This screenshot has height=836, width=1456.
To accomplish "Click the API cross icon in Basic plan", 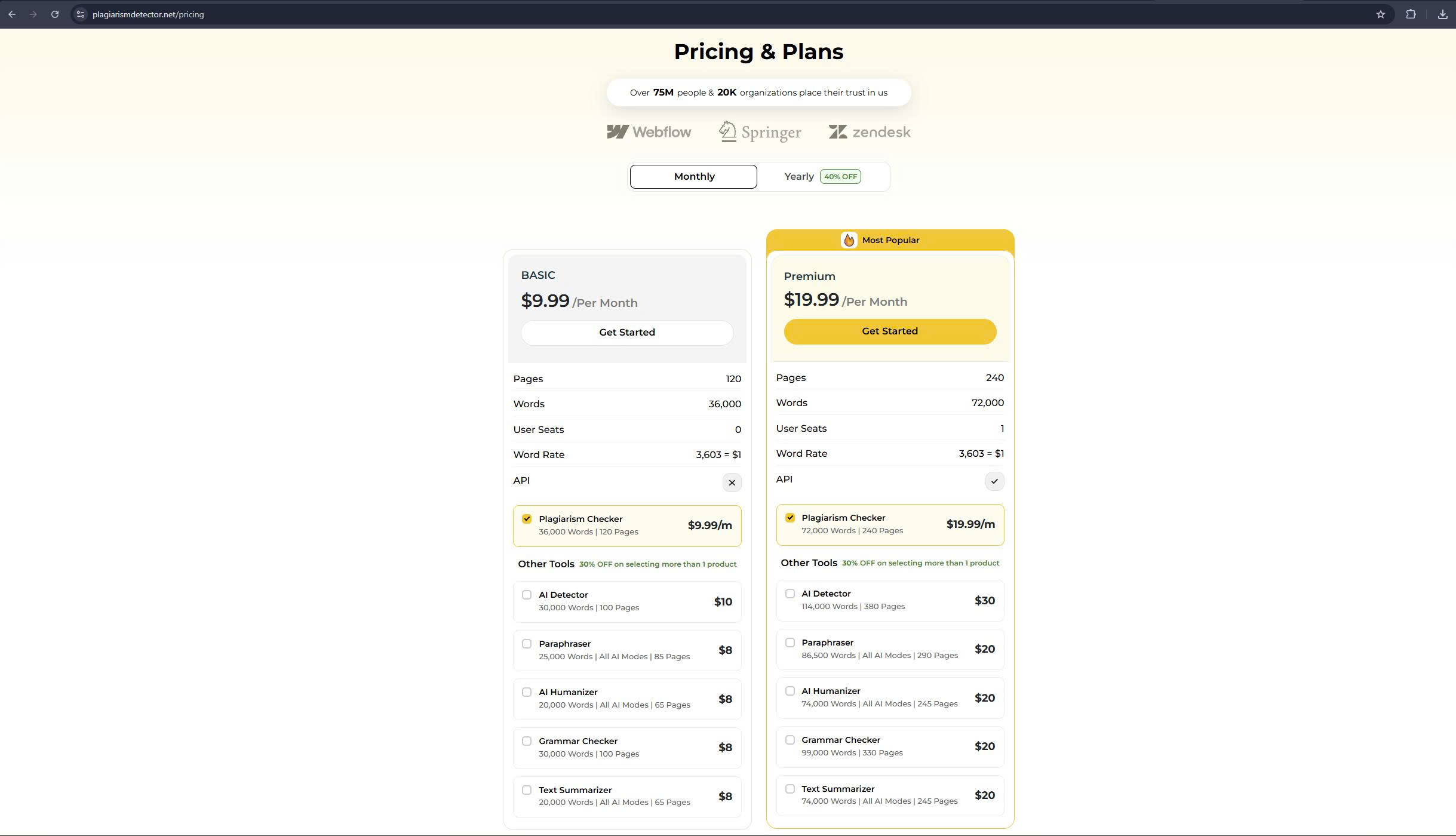I will point(732,482).
